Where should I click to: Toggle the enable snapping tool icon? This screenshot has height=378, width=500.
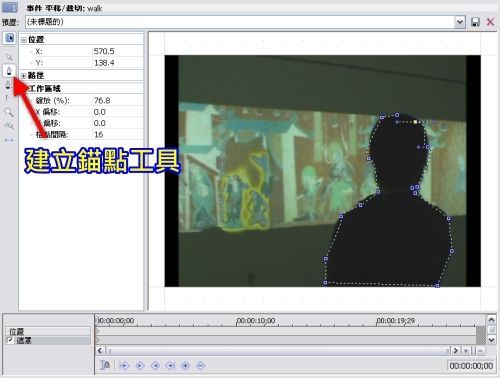coord(9,126)
